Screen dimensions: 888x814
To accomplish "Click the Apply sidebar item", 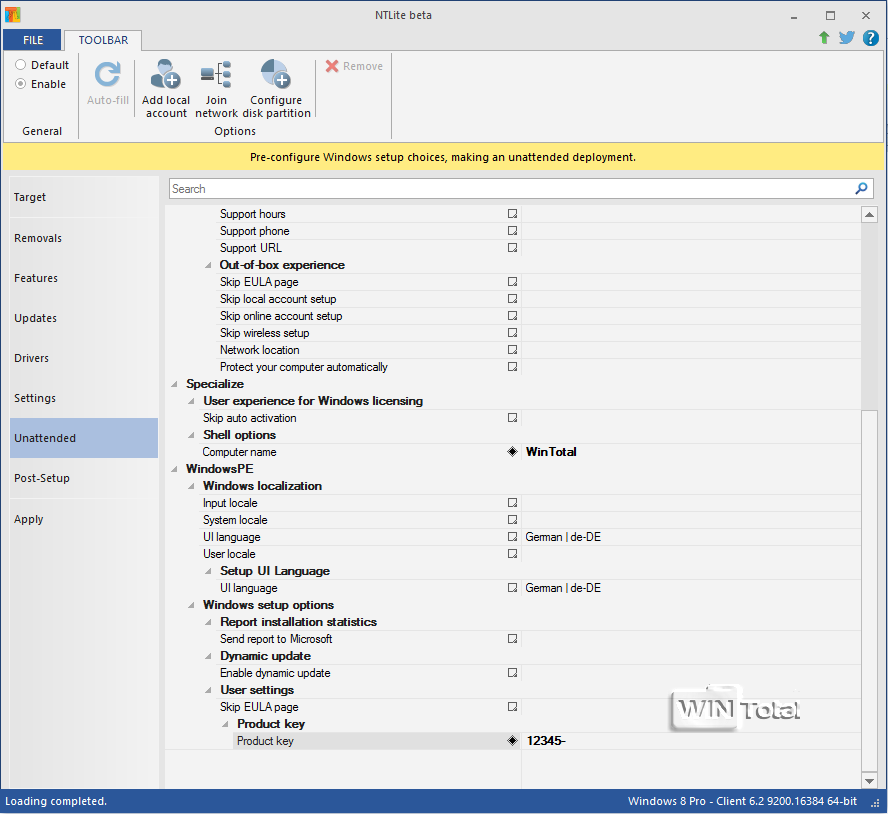I will (x=29, y=519).
